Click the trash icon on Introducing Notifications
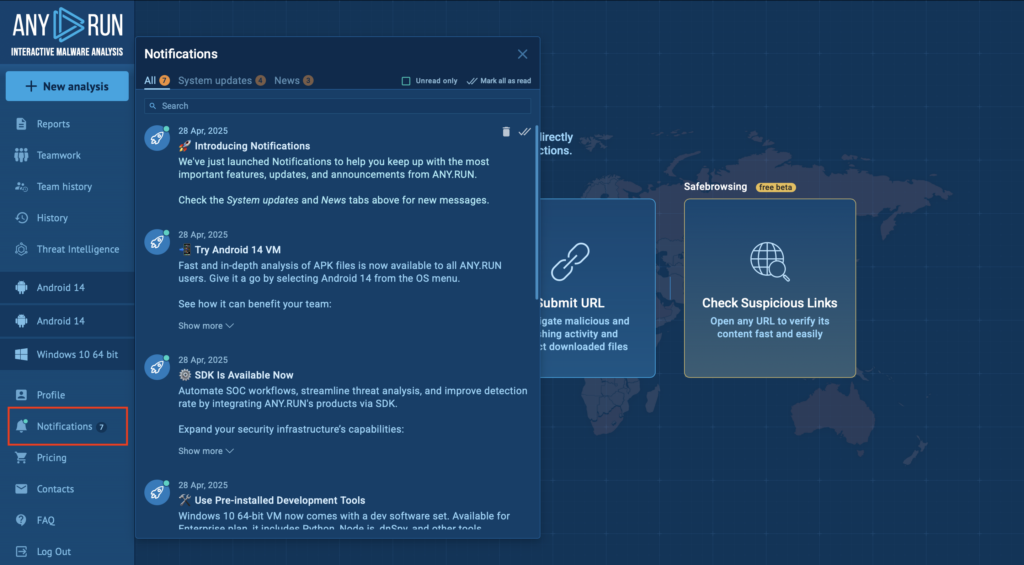The image size is (1024, 565). click(x=506, y=131)
